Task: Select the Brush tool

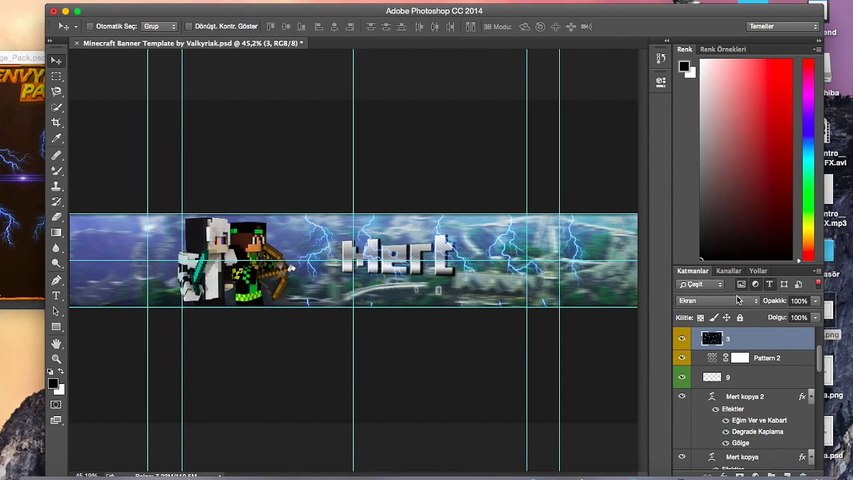Action: click(56, 170)
